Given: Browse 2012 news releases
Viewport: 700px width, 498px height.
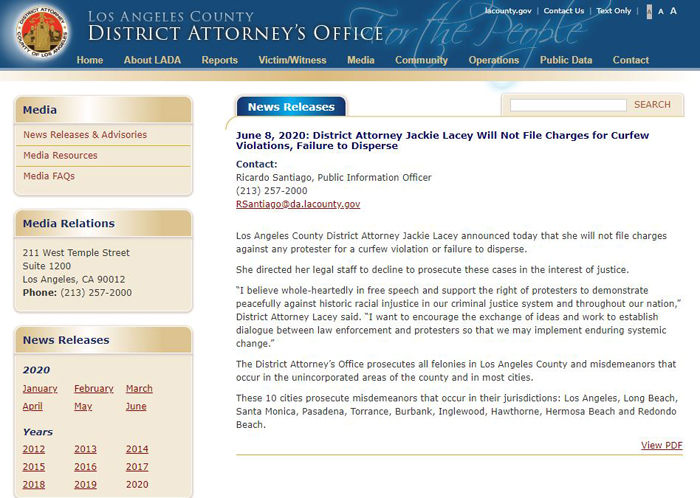Looking at the screenshot, I should [34, 449].
